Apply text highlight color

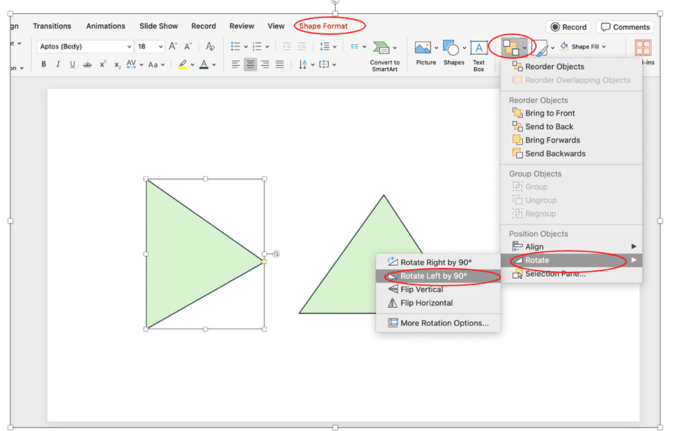tap(183, 65)
